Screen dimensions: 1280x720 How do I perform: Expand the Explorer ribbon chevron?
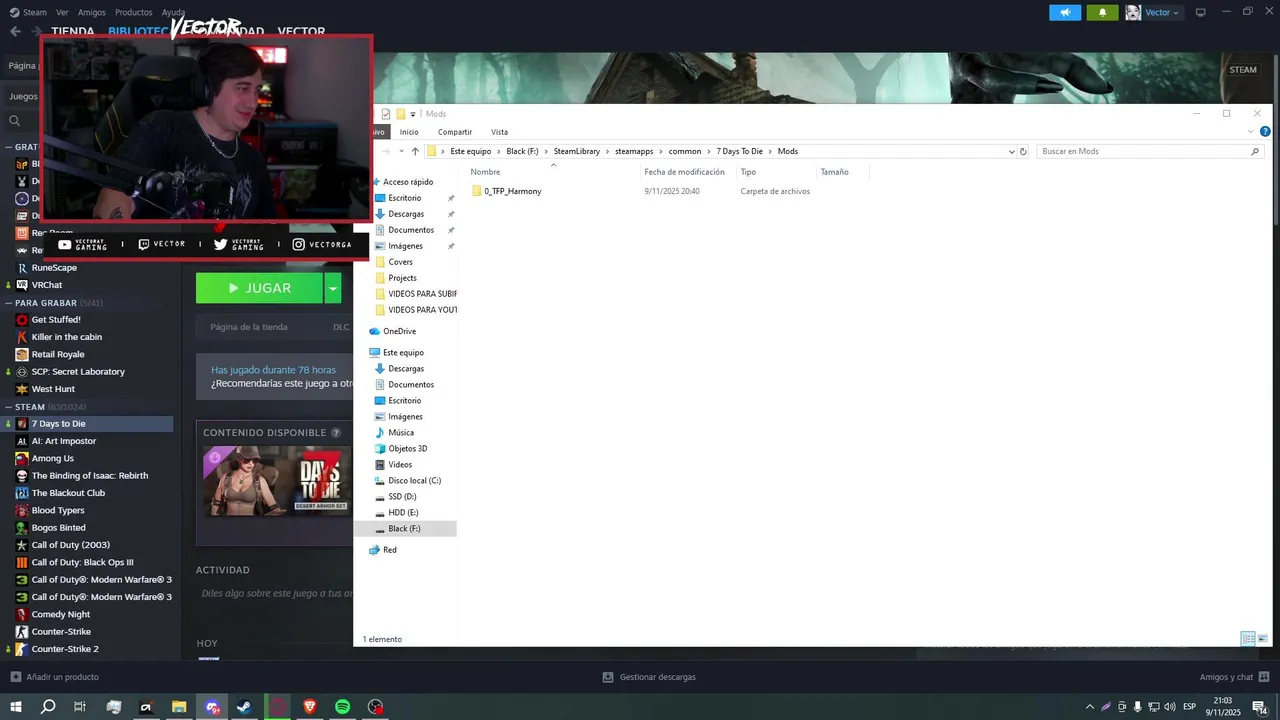coord(1251,132)
